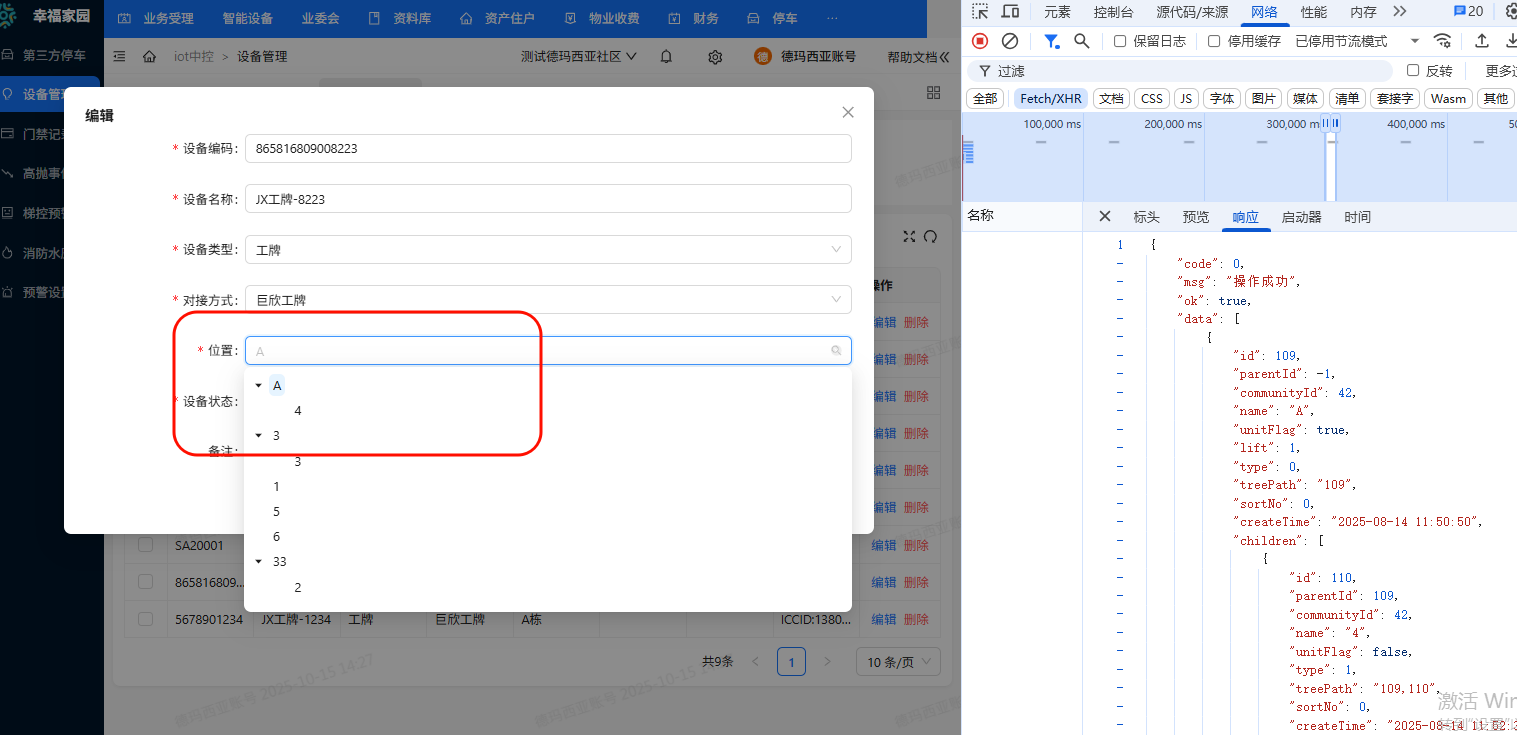This screenshot has width=1517, height=735.
Task: Enable 保留日志 checkbox
Action: (x=1120, y=41)
